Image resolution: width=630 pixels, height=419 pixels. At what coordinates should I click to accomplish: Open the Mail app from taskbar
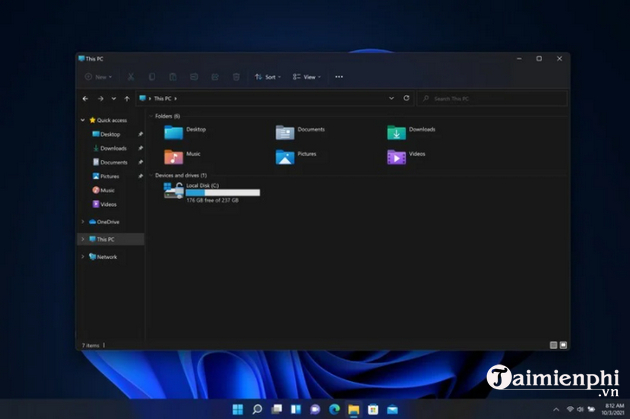click(393, 409)
